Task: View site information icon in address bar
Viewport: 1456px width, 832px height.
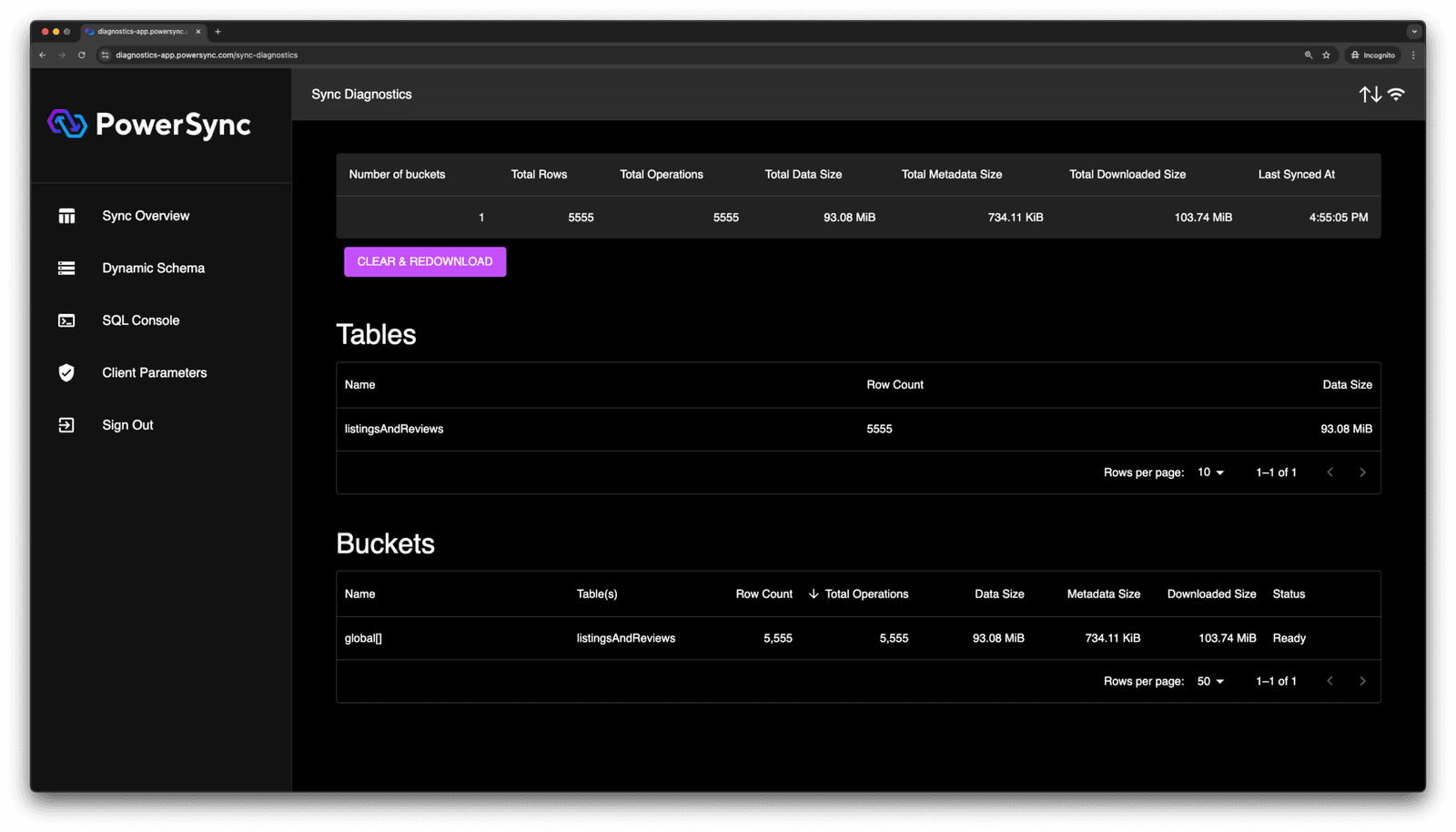Action: click(x=106, y=56)
